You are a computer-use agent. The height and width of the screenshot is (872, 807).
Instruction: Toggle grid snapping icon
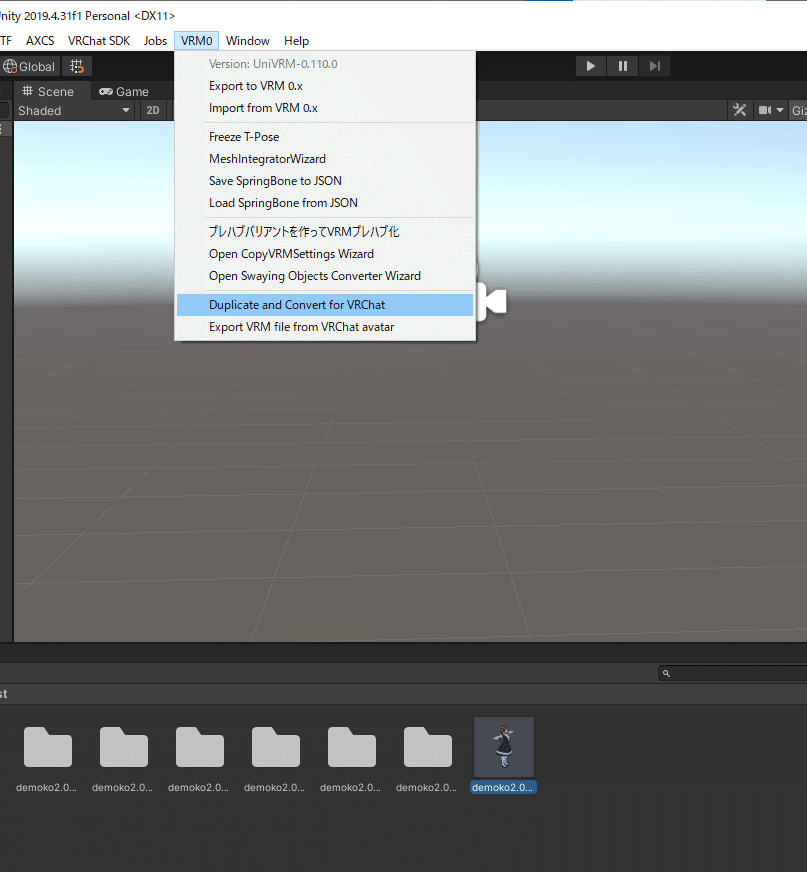(77, 66)
